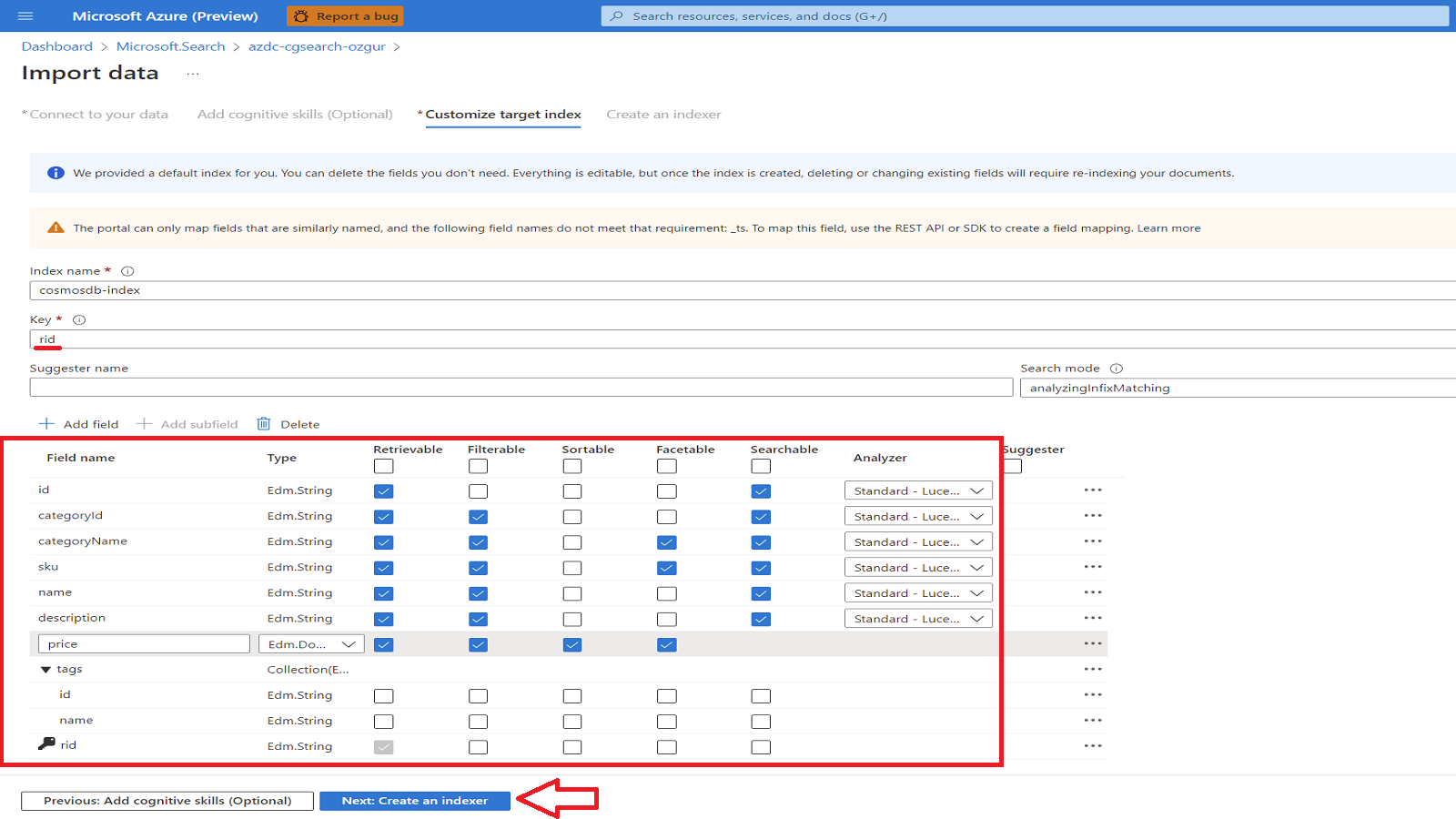Open the Analyzer dropdown for the description field
Viewport: 1456px width, 819px height.
(x=917, y=618)
